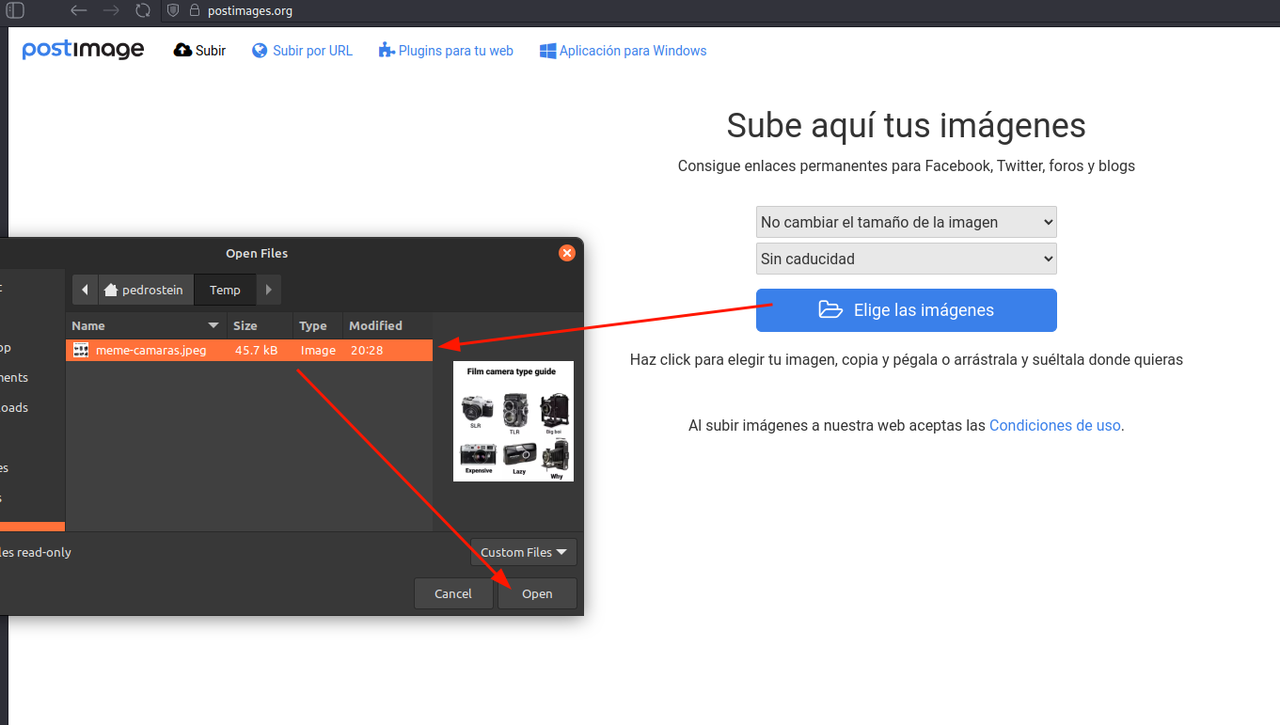Click the globe icon beside Subir por URL
This screenshot has width=1280, height=725.
click(259, 50)
